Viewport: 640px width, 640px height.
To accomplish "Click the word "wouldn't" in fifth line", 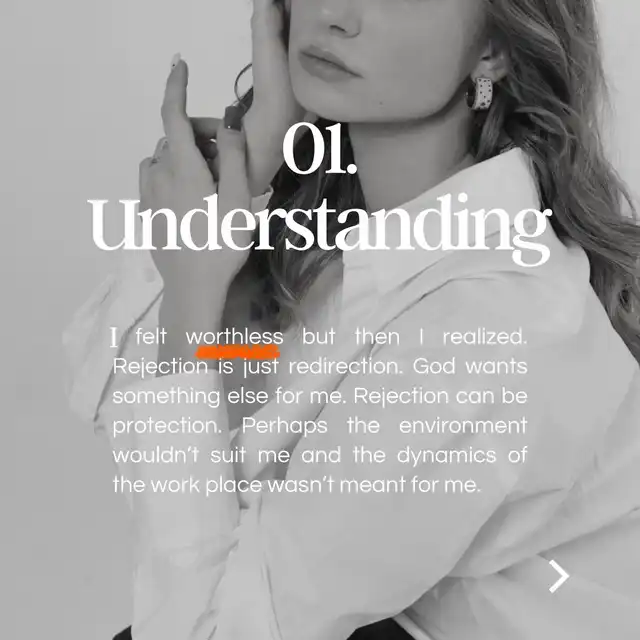I will pos(156,456).
